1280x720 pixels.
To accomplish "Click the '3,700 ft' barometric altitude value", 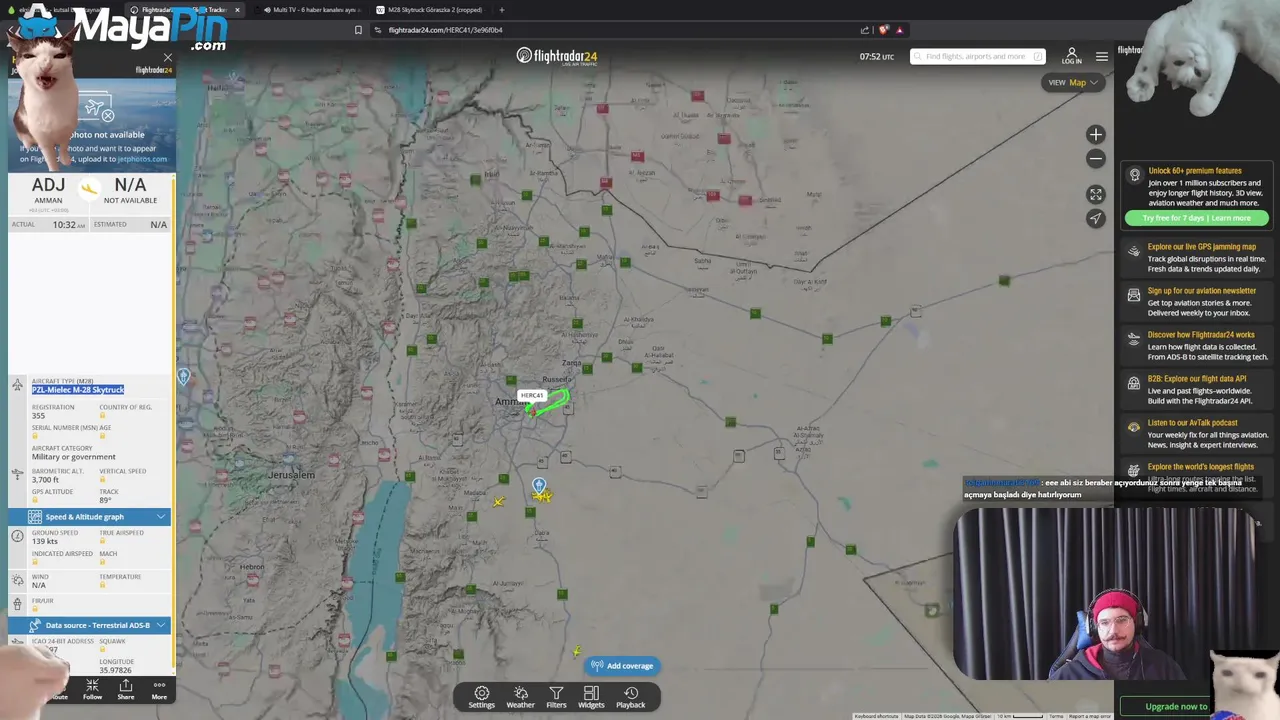I will (45, 480).
